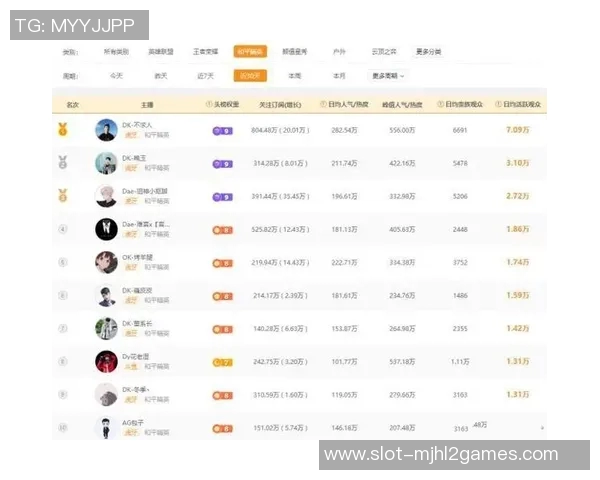Click the 日均活跃观众 column header text
Viewport: 600px width, 480px height.
[522, 104]
